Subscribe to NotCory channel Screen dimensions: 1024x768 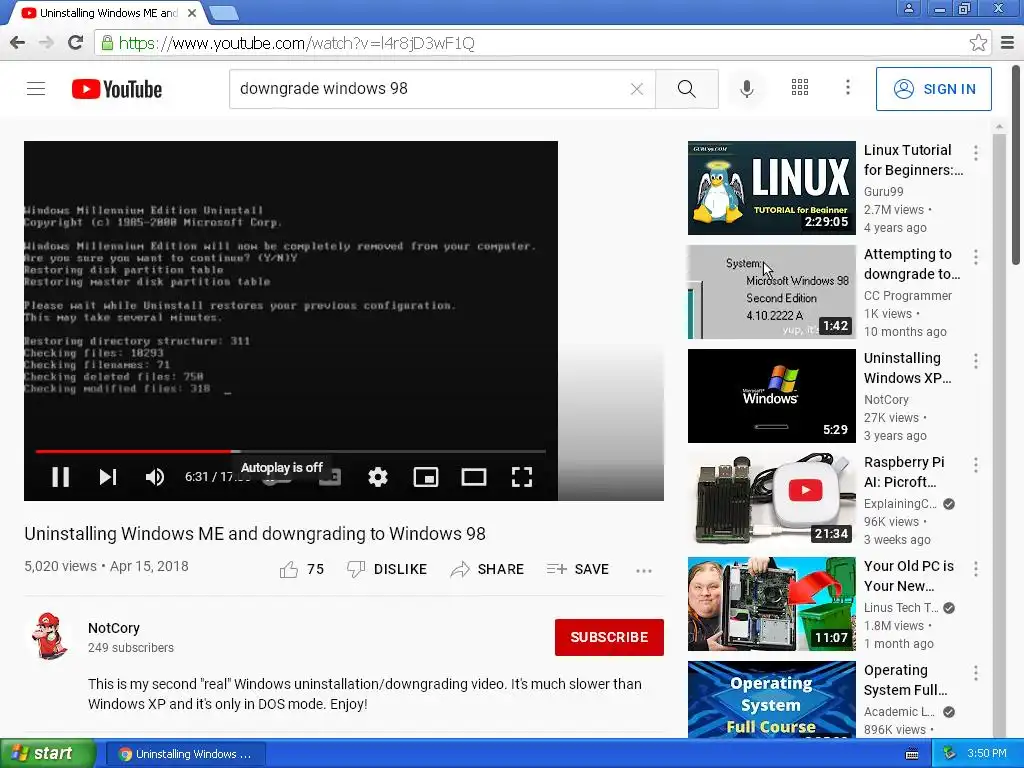tap(609, 637)
